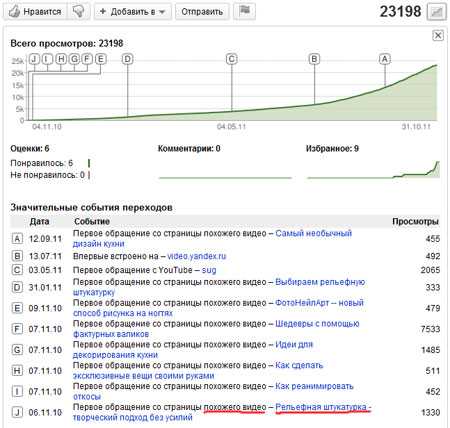Click the thumbs-down dislike icon
The image size is (450, 428).
pos(78,12)
